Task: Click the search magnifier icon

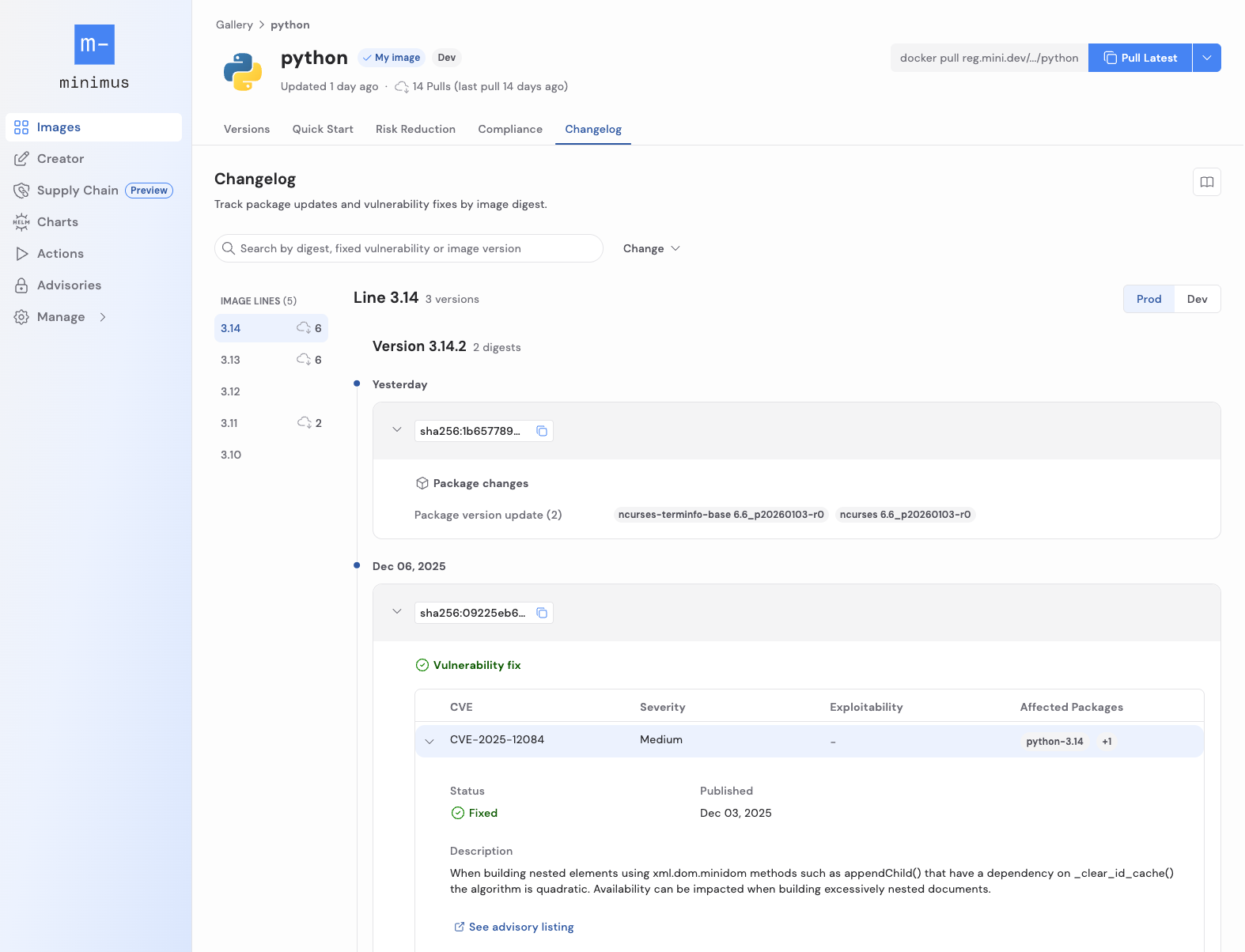Action: (229, 248)
